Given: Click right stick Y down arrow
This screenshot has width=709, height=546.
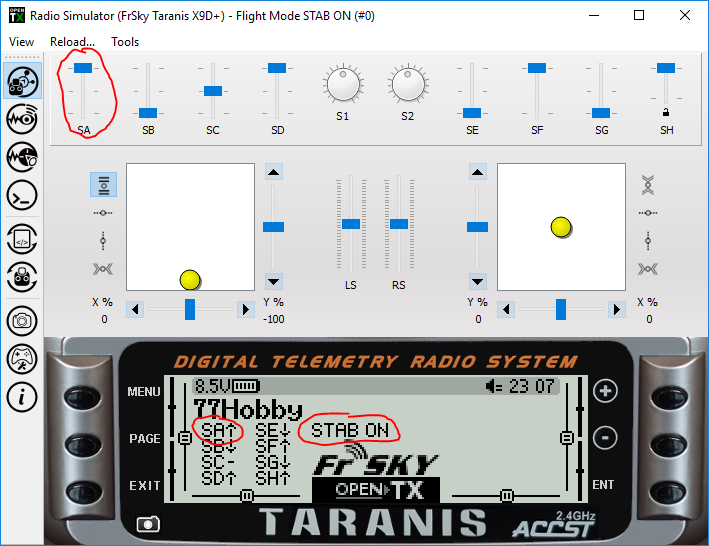Looking at the screenshot, I should click(478, 282).
